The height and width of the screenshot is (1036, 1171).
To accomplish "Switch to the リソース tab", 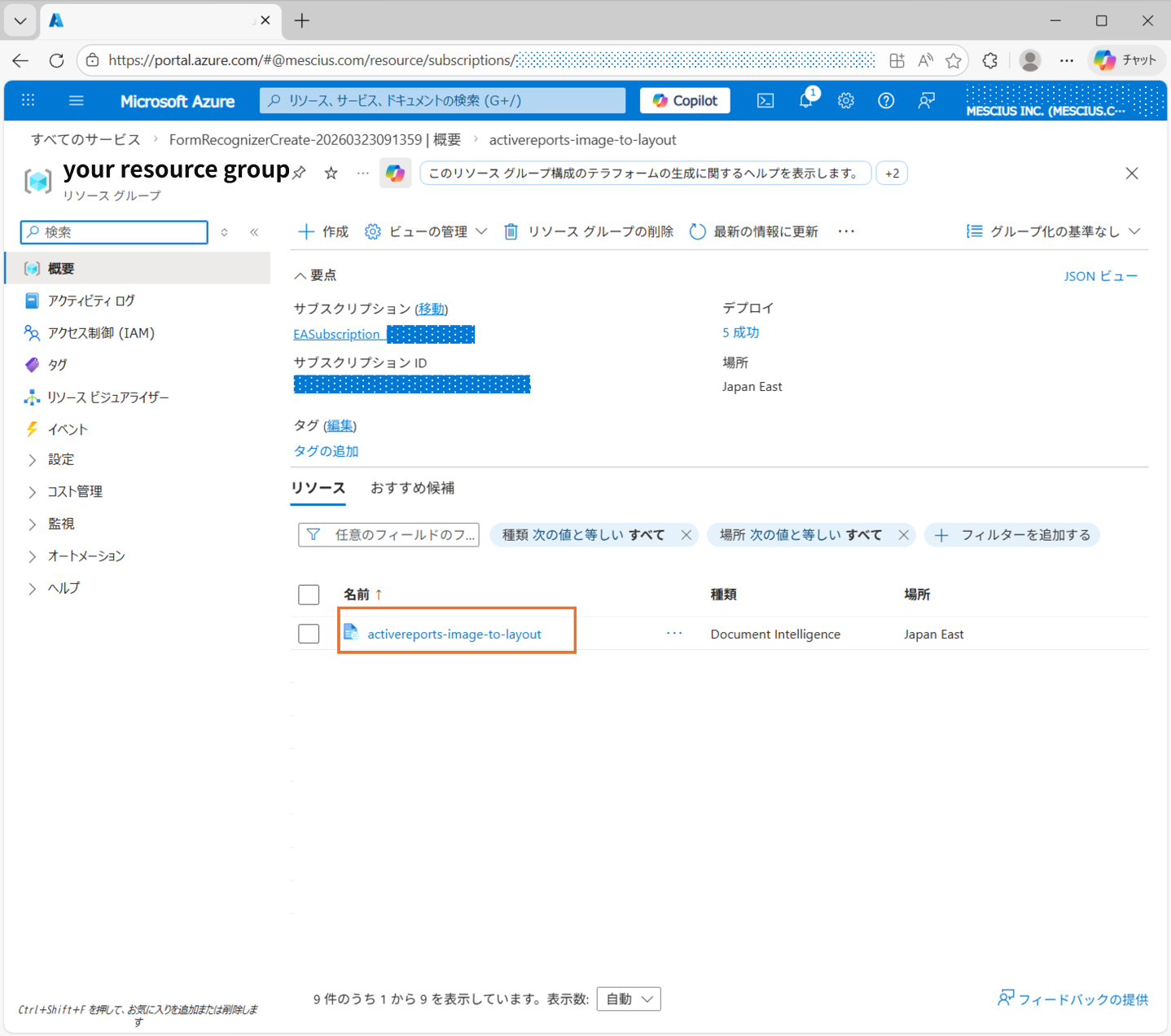I will [x=318, y=488].
